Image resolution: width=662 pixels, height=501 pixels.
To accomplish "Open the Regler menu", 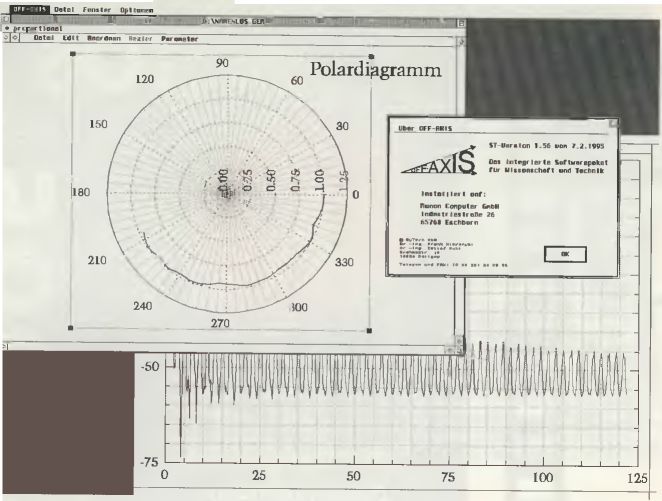I will coord(139,39).
